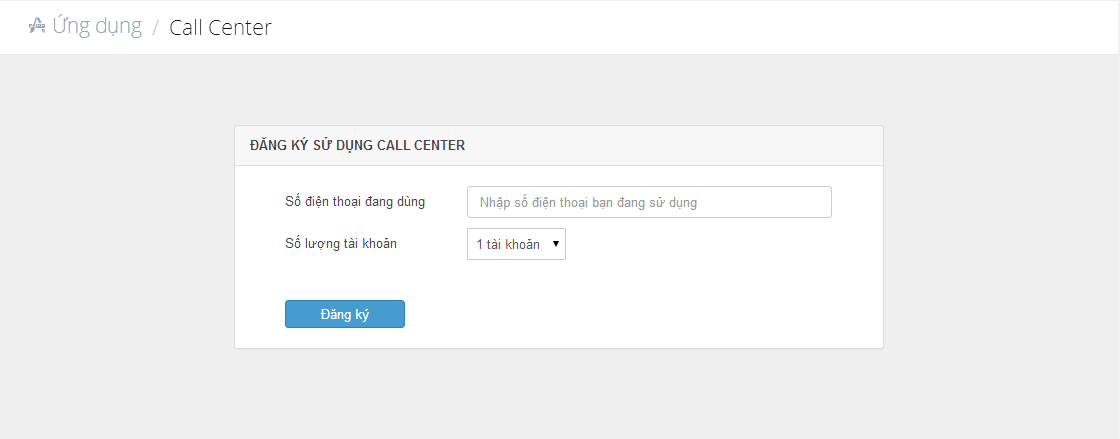
Task: Focus the phone number input field
Action: click(x=649, y=202)
